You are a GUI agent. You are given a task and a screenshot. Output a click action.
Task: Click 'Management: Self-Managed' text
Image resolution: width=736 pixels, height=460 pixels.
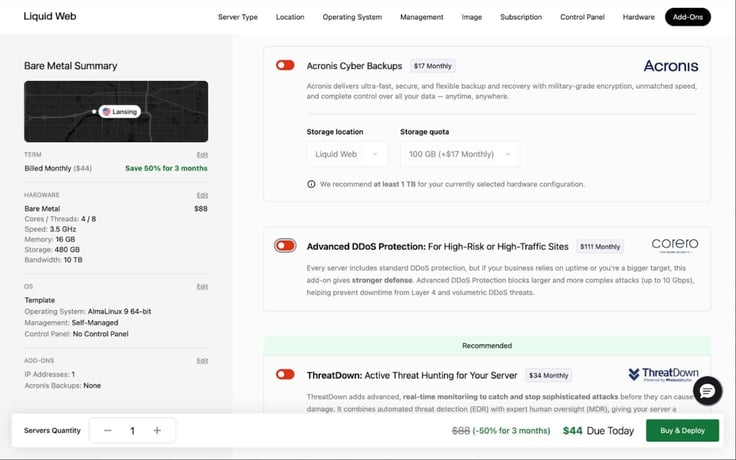click(71, 322)
